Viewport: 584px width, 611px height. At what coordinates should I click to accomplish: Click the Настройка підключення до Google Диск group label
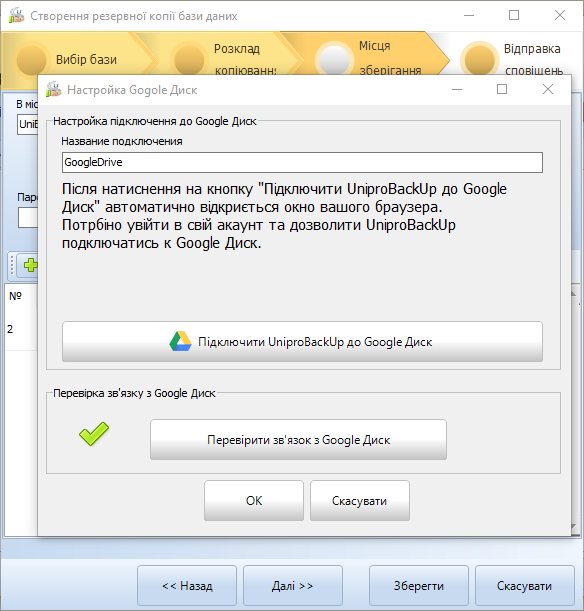155,121
